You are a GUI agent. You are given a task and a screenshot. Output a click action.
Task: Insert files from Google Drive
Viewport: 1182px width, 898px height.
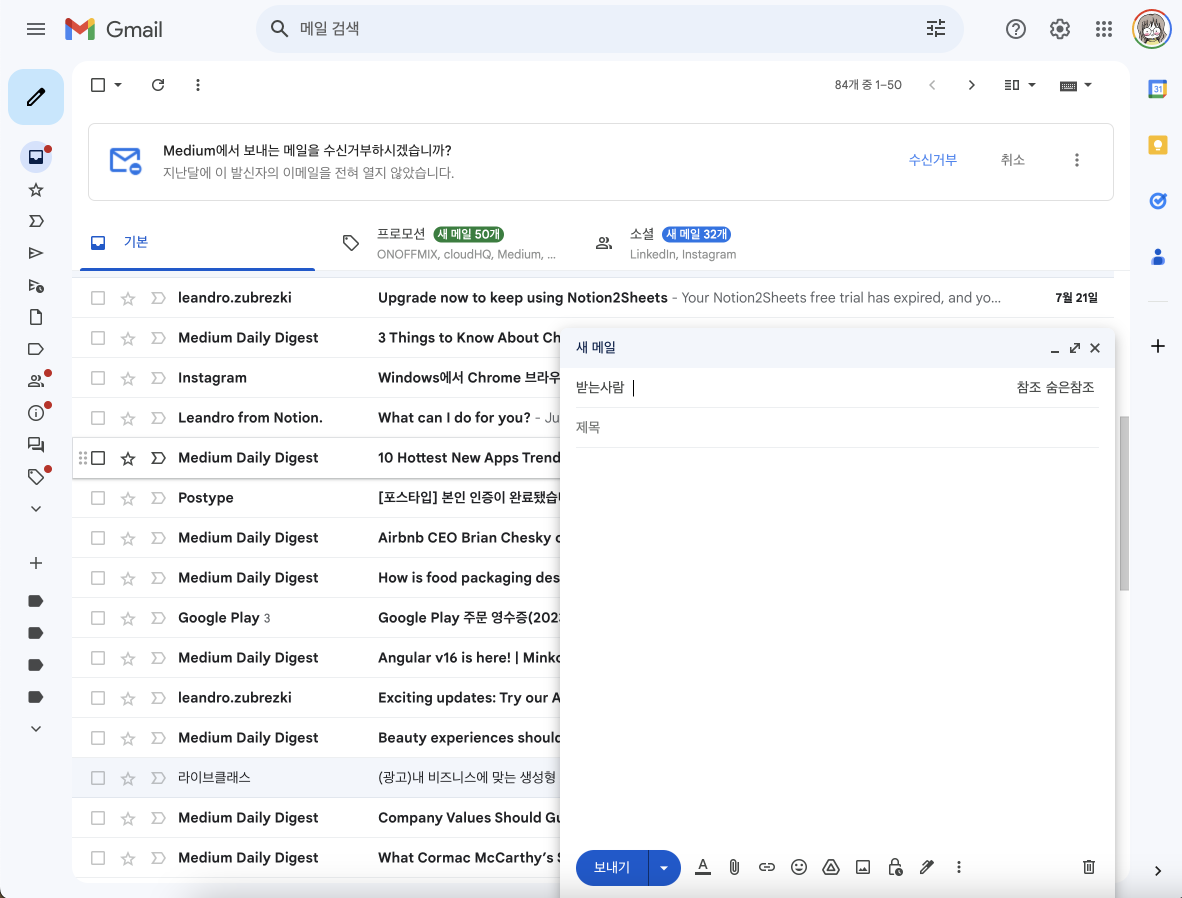pos(831,867)
